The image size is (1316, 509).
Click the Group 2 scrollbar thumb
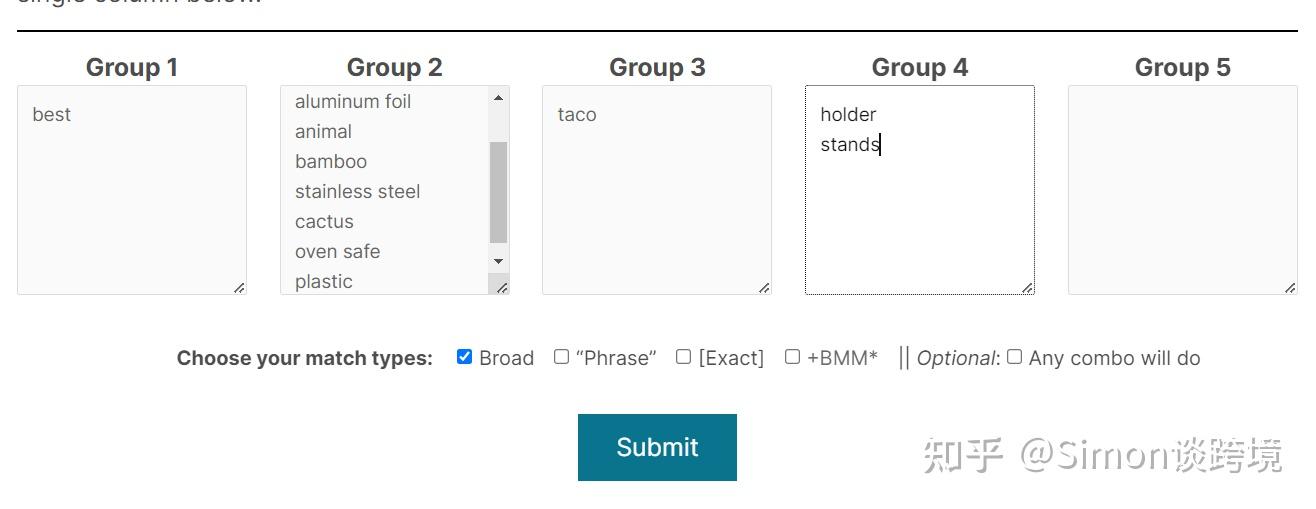click(498, 192)
